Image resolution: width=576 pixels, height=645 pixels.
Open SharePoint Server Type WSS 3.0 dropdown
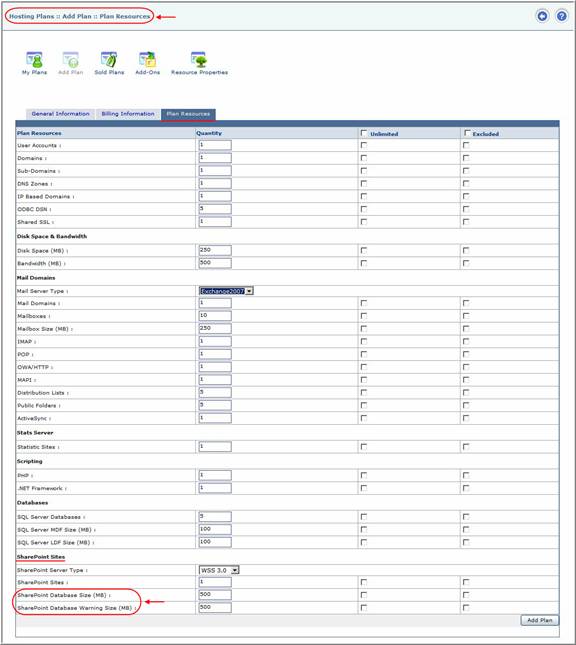point(219,570)
